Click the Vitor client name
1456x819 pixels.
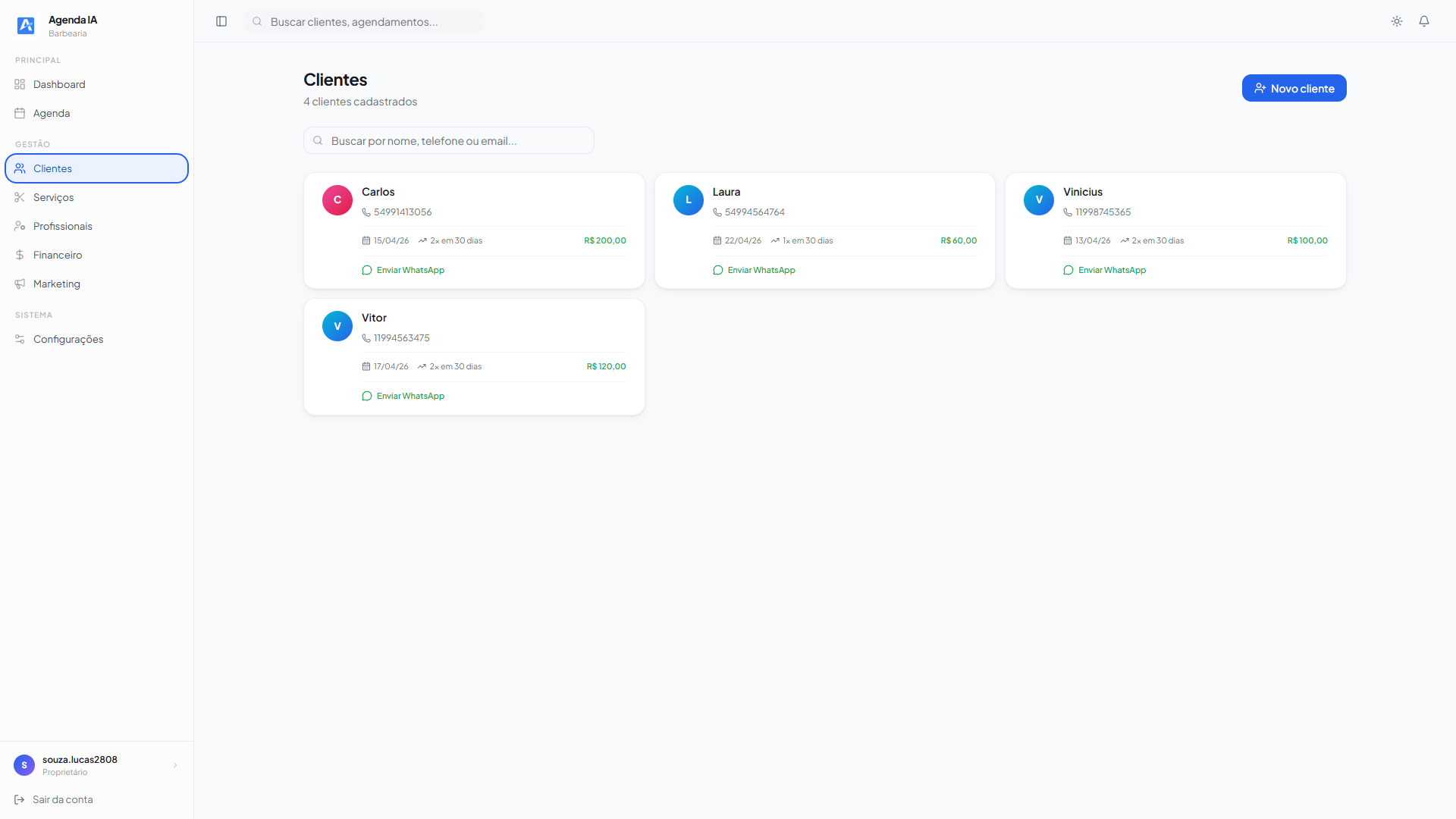(x=375, y=318)
